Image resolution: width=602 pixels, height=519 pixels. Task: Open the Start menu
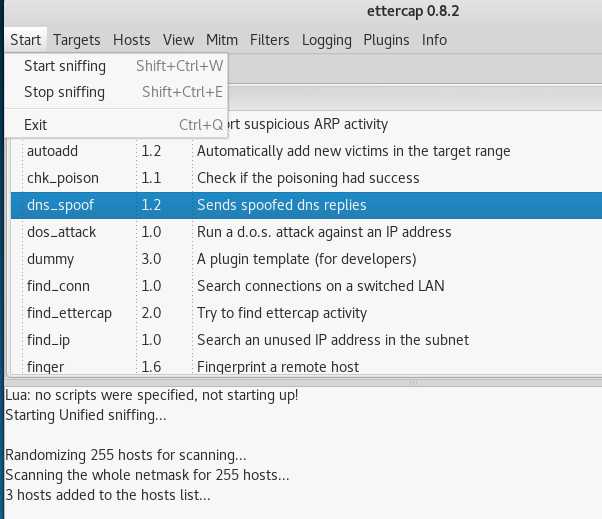(x=25, y=40)
